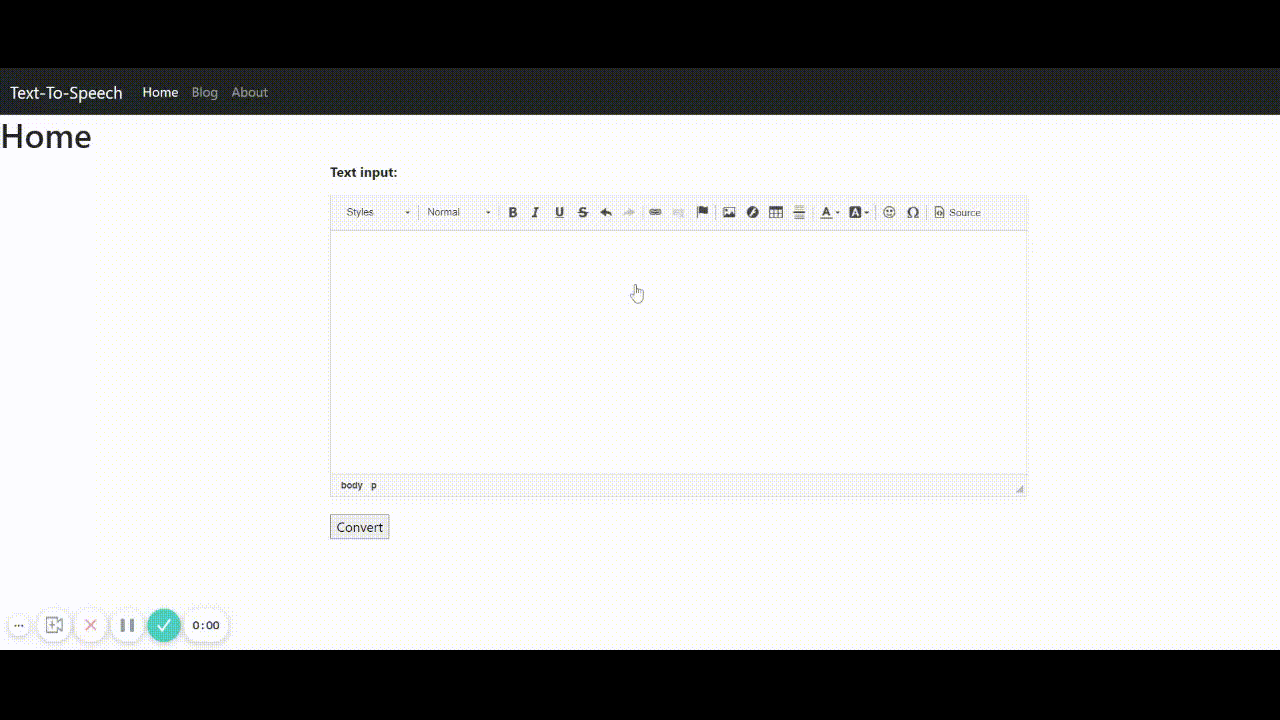
Task: Insert a Horizontal Line via its toolbar icon
Action: [799, 212]
